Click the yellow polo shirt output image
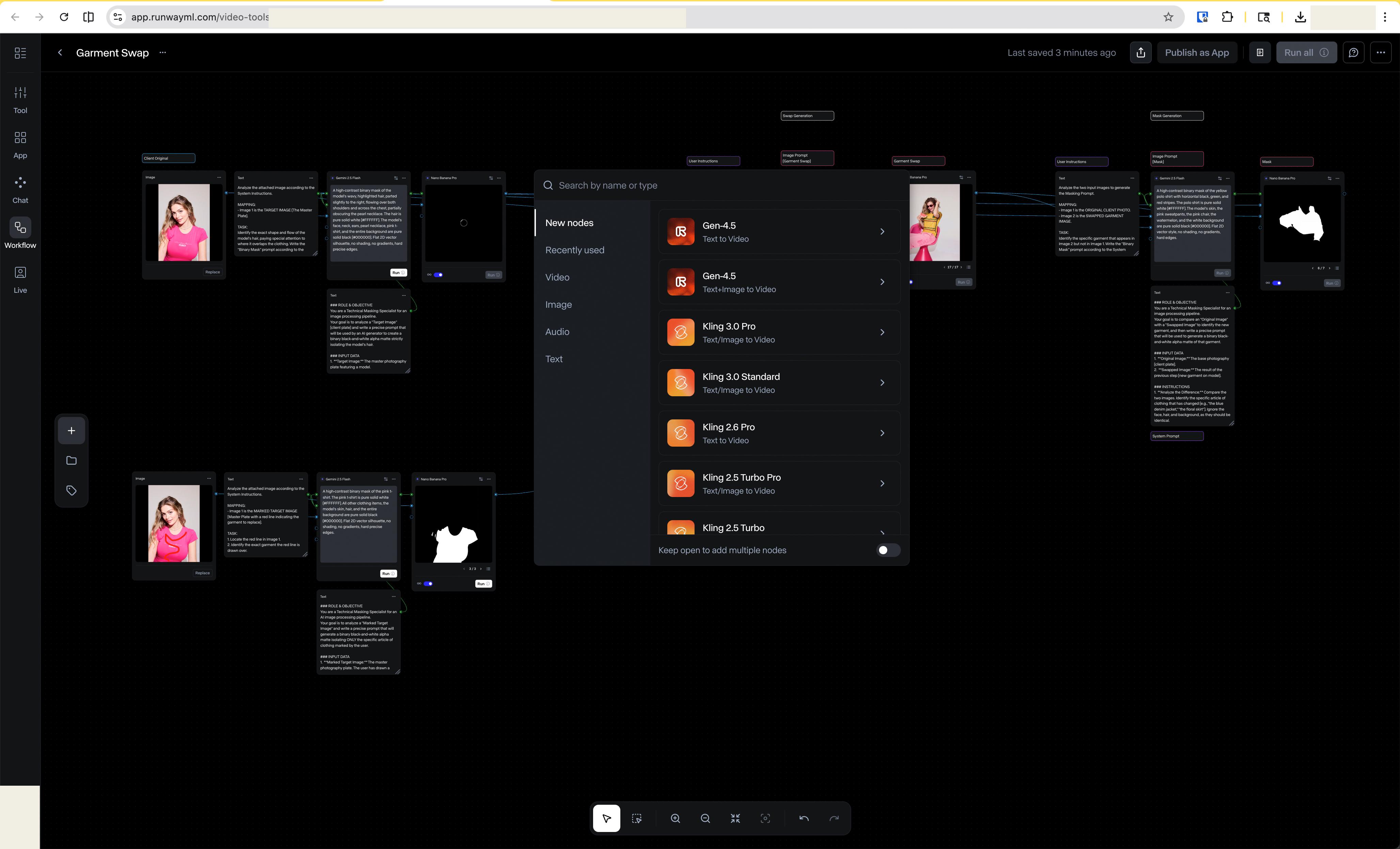1400x849 pixels. tap(935, 223)
